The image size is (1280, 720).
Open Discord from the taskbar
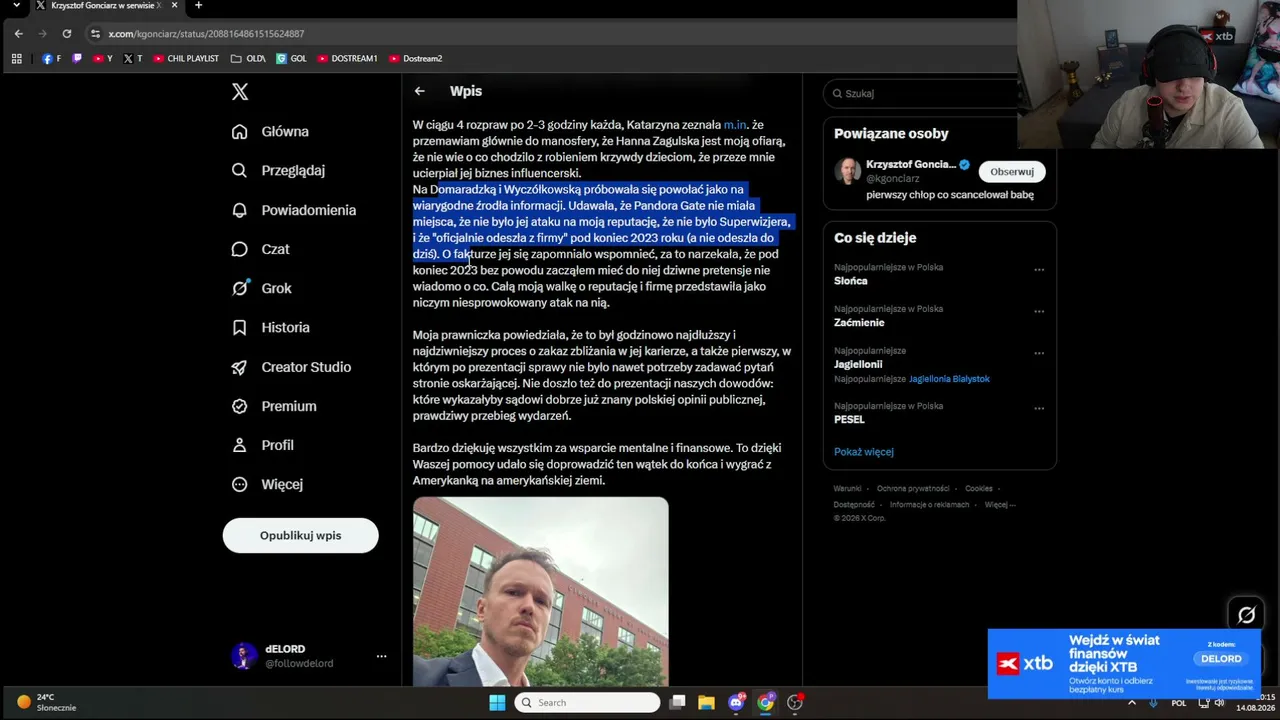point(736,702)
